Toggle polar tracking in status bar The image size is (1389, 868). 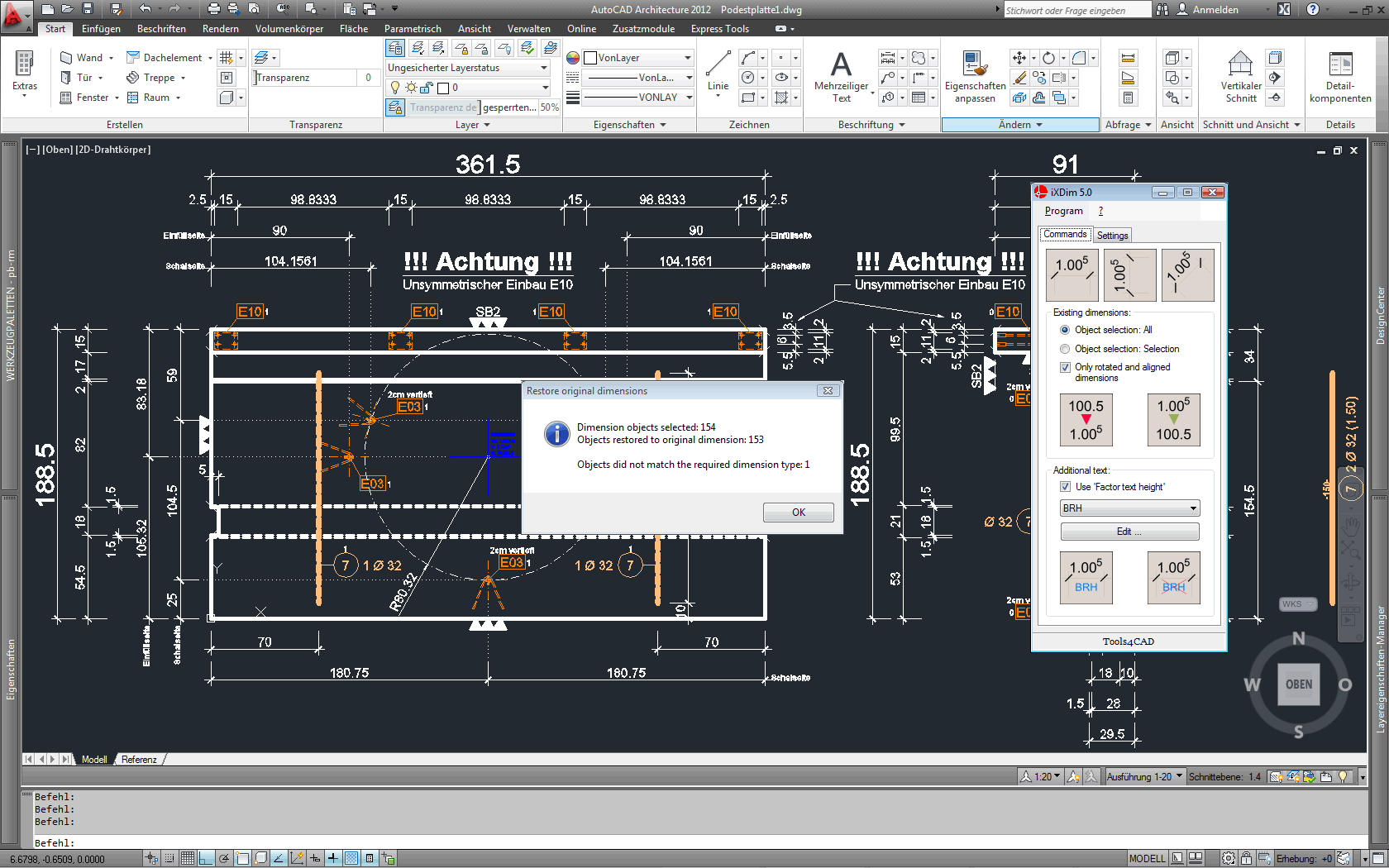coord(224,859)
